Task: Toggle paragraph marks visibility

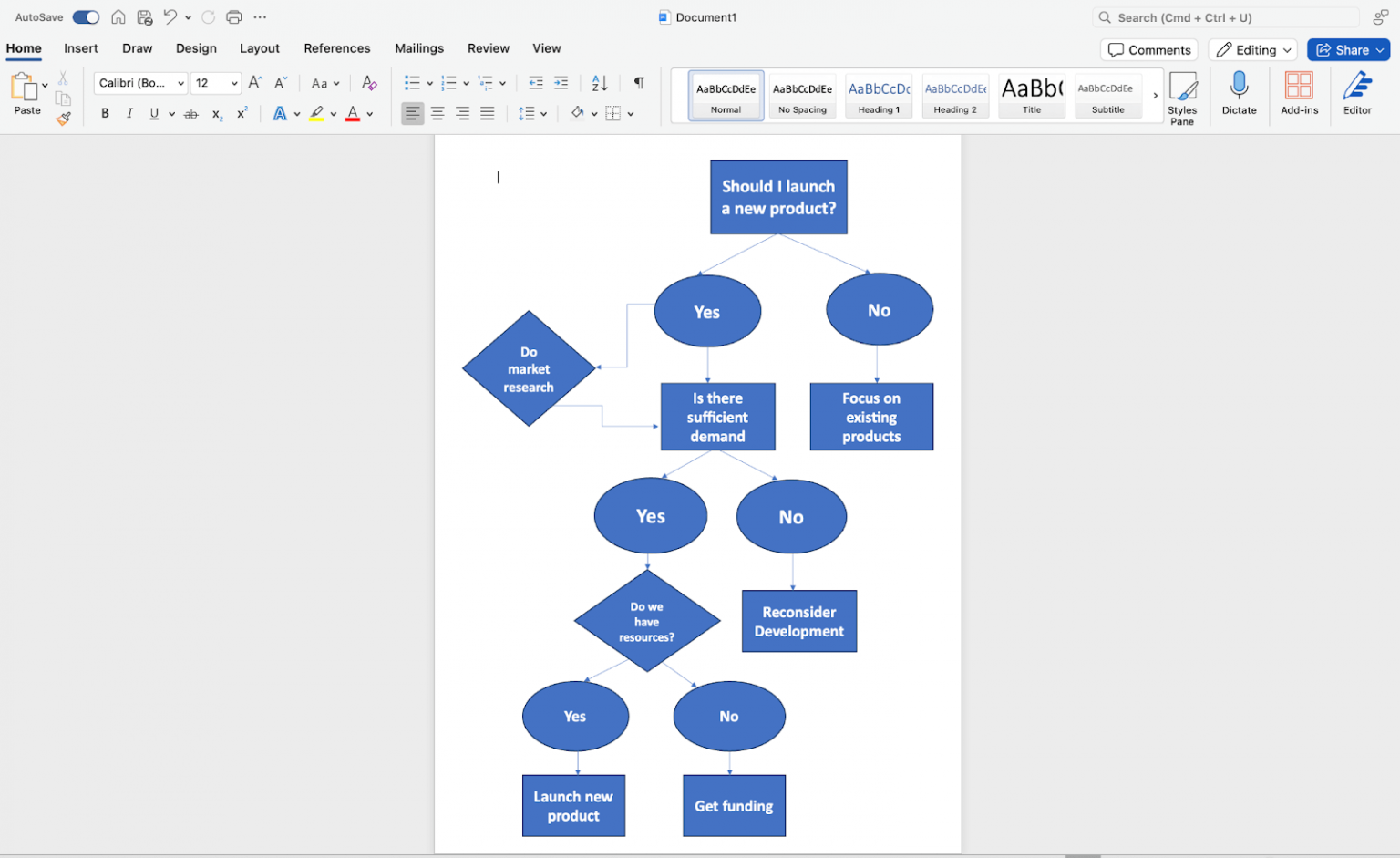Action: (x=638, y=83)
